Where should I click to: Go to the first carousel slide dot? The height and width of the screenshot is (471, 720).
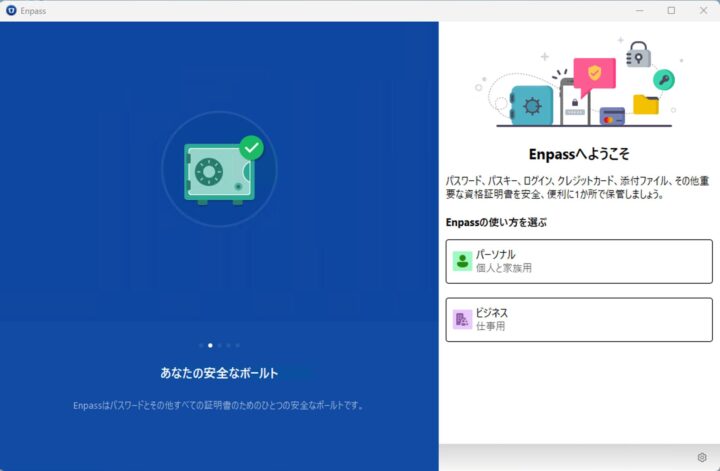click(200, 345)
